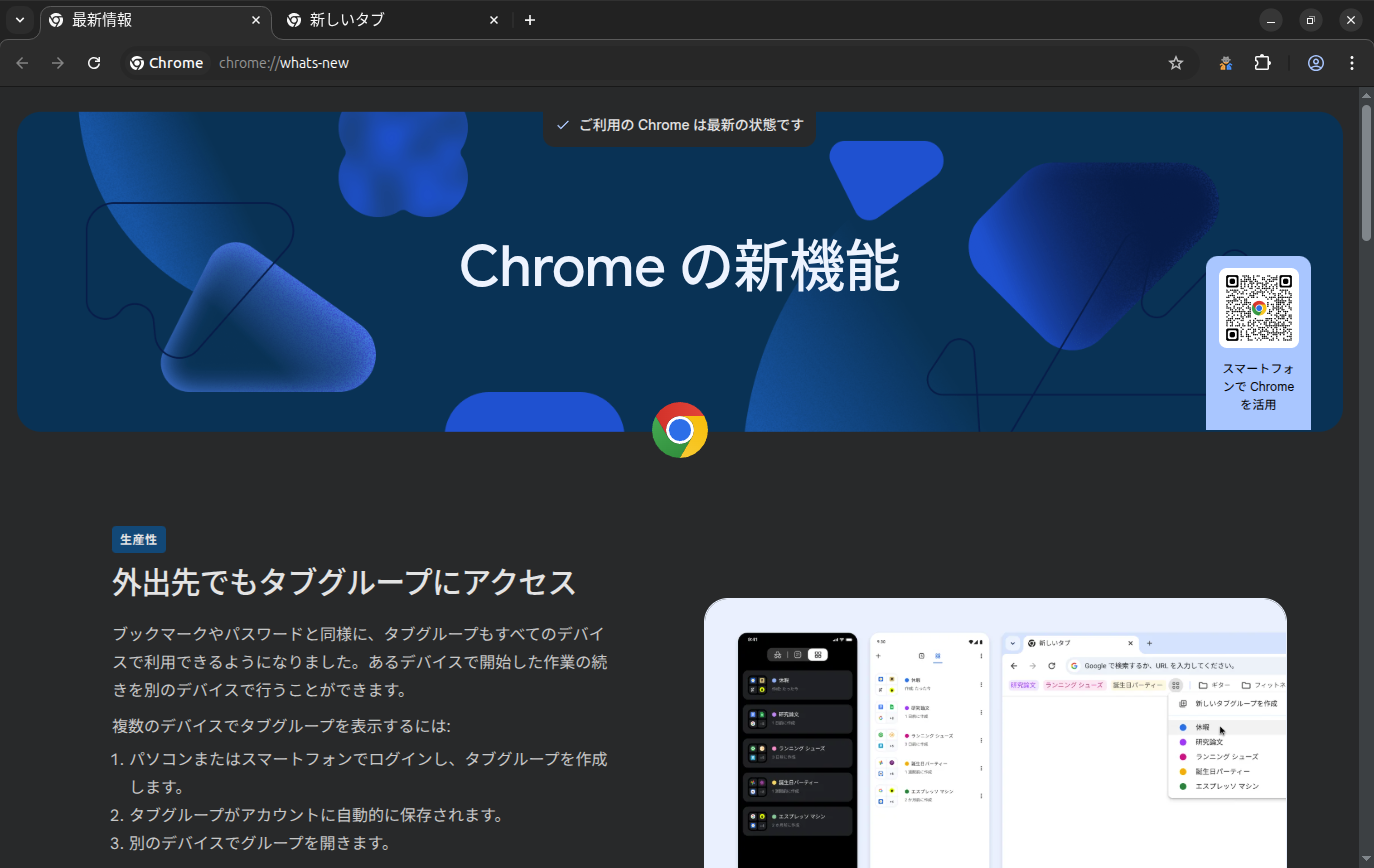Click the address bar URL field
The image size is (1374, 868).
680,63
